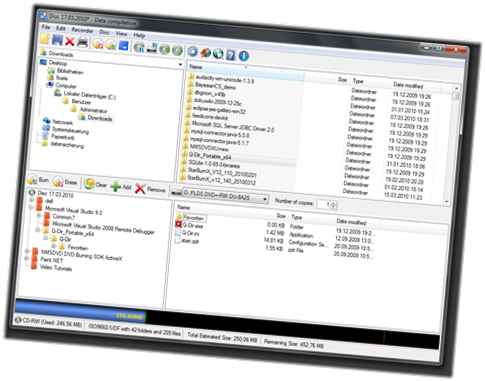Click the green plus Add icon
The image size is (485, 381).
115,186
